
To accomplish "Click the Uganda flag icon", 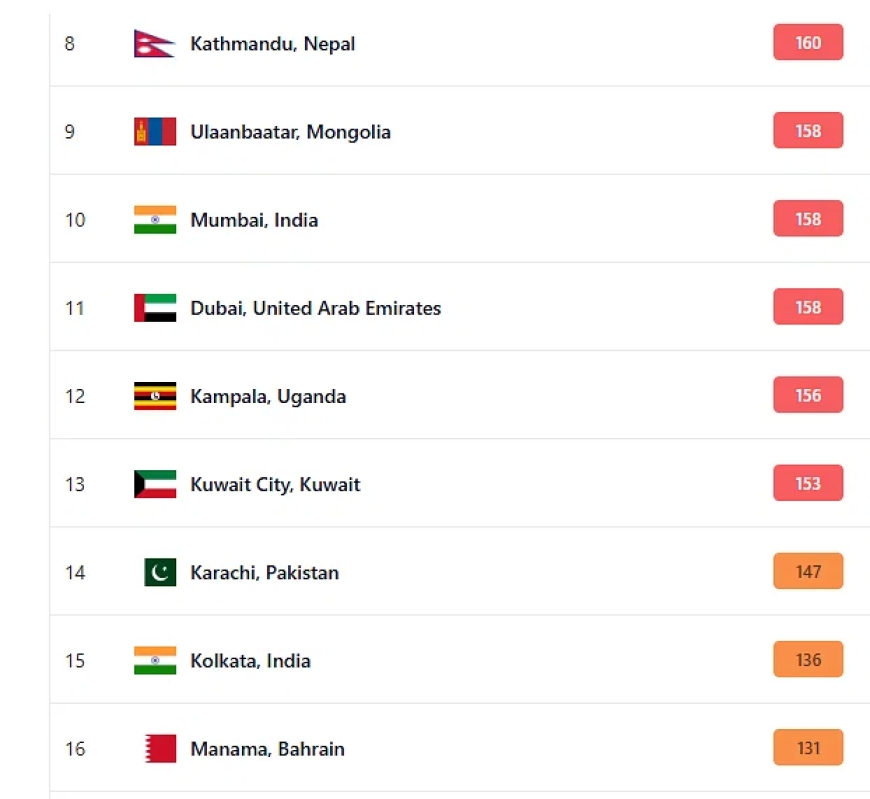I will (155, 396).
